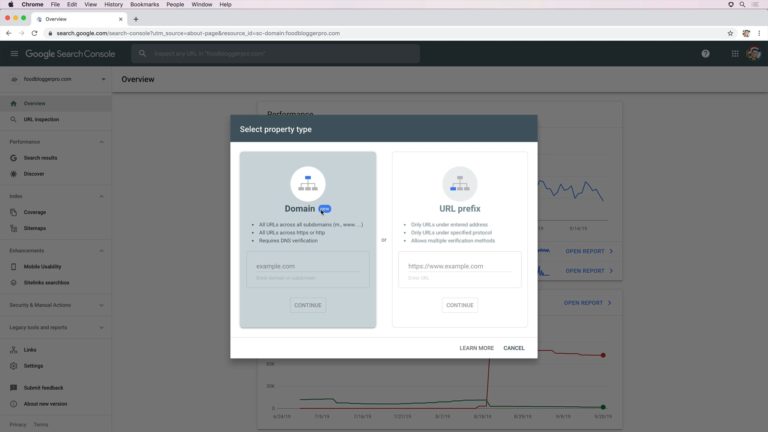The image size is (768, 432).
Task: Click the 'Select property type' dialog title
Action: tap(276, 129)
